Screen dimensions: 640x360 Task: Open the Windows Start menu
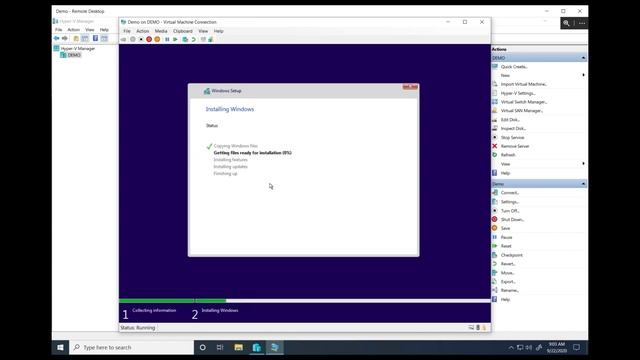click(60, 347)
